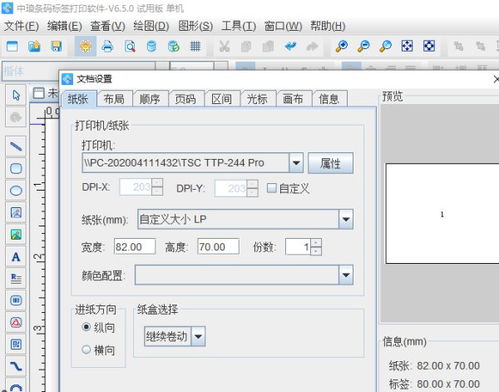Switch to the 布局 tab
499x392 pixels.
[114, 99]
